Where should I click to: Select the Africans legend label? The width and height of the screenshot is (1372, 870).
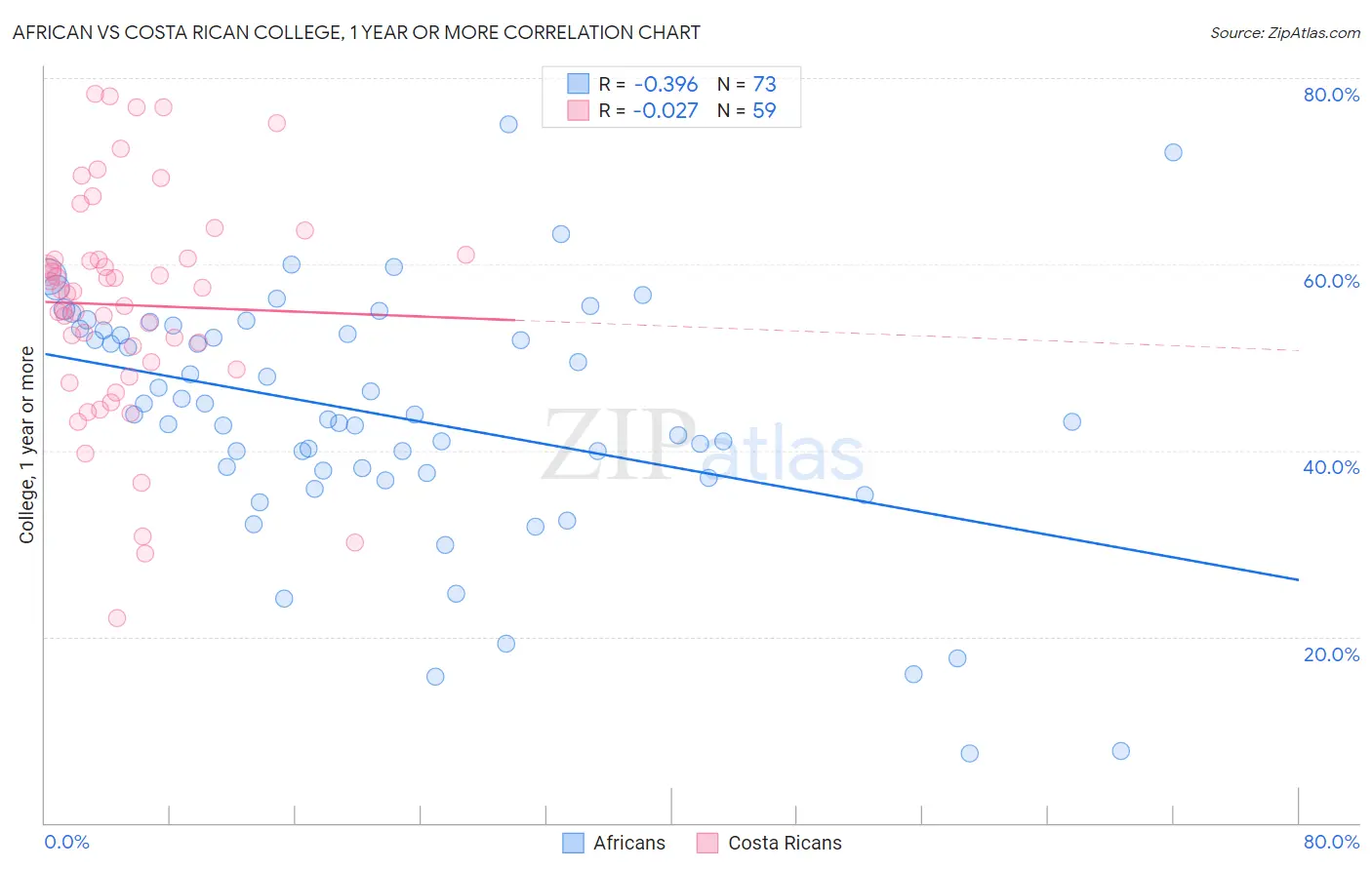629,843
